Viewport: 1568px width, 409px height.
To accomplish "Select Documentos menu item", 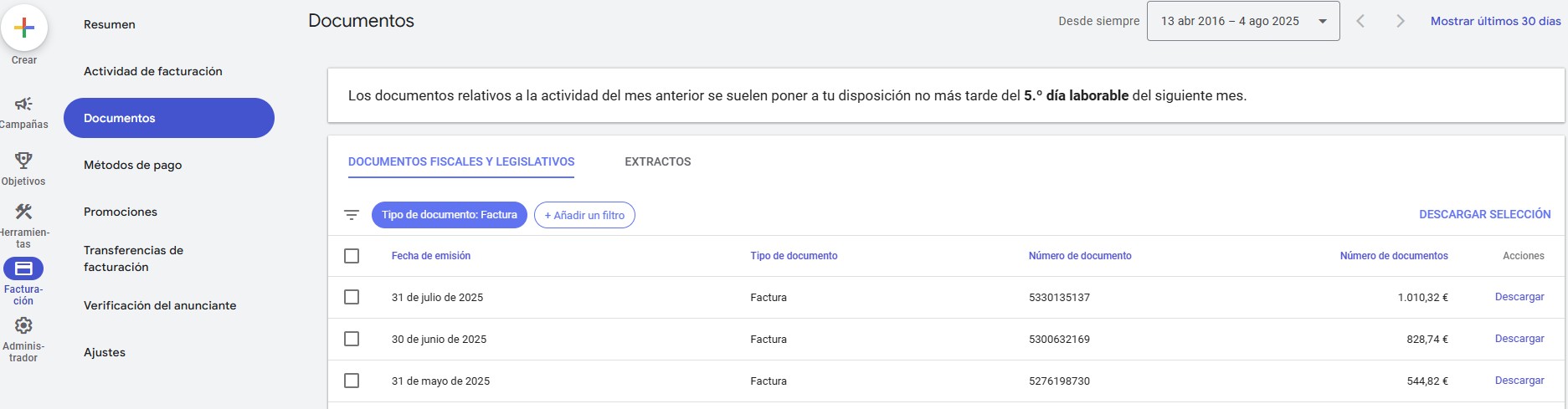I will pyautogui.click(x=169, y=118).
